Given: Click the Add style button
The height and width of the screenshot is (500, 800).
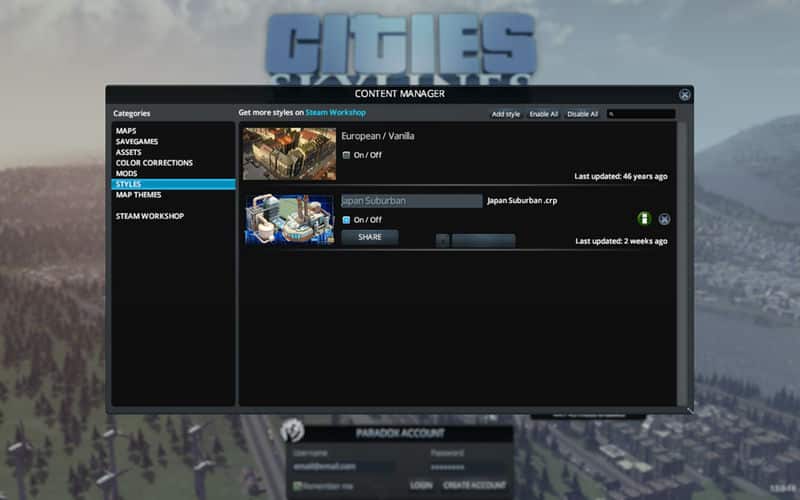Looking at the screenshot, I should pyautogui.click(x=506, y=114).
